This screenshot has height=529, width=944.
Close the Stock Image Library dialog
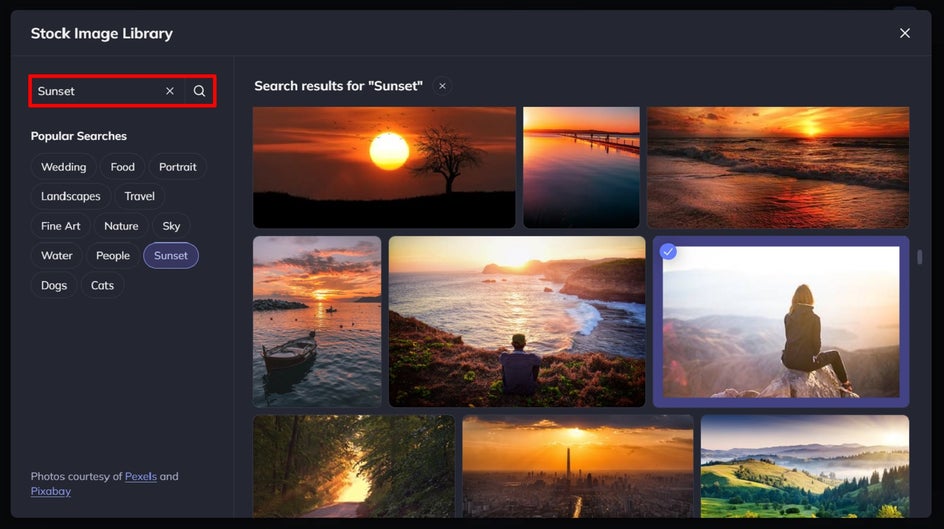(x=904, y=33)
